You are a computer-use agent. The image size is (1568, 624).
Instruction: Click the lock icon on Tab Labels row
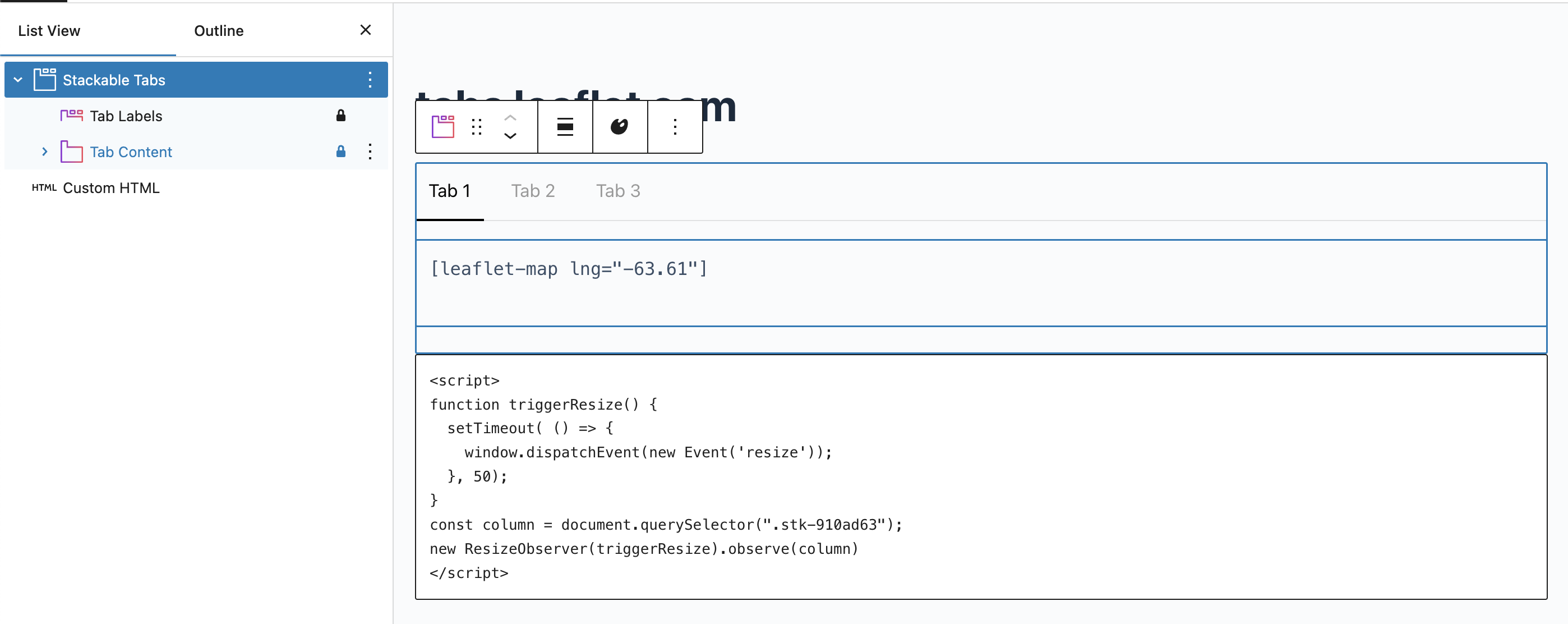[341, 116]
